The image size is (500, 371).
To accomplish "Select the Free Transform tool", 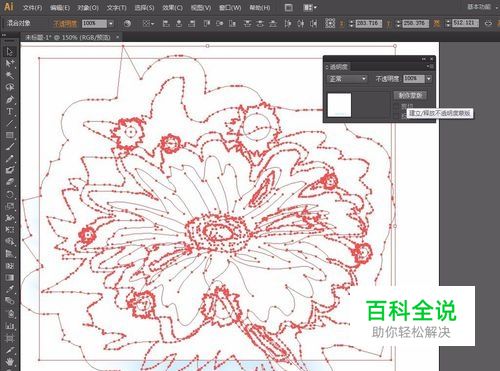I will (9, 230).
